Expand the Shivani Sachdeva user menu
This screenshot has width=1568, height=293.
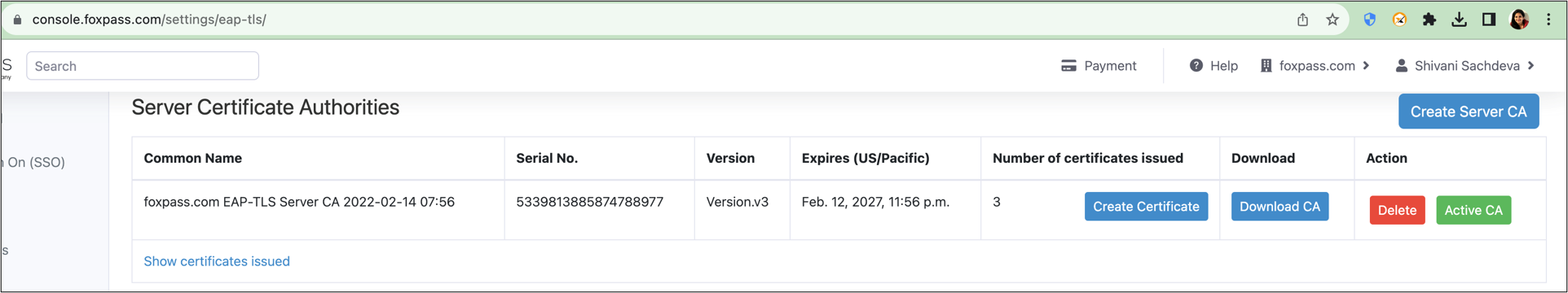1465,66
